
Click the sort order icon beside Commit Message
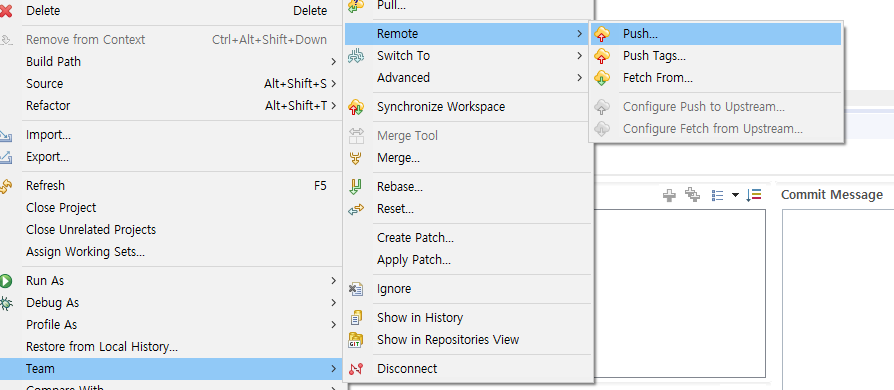click(x=754, y=195)
